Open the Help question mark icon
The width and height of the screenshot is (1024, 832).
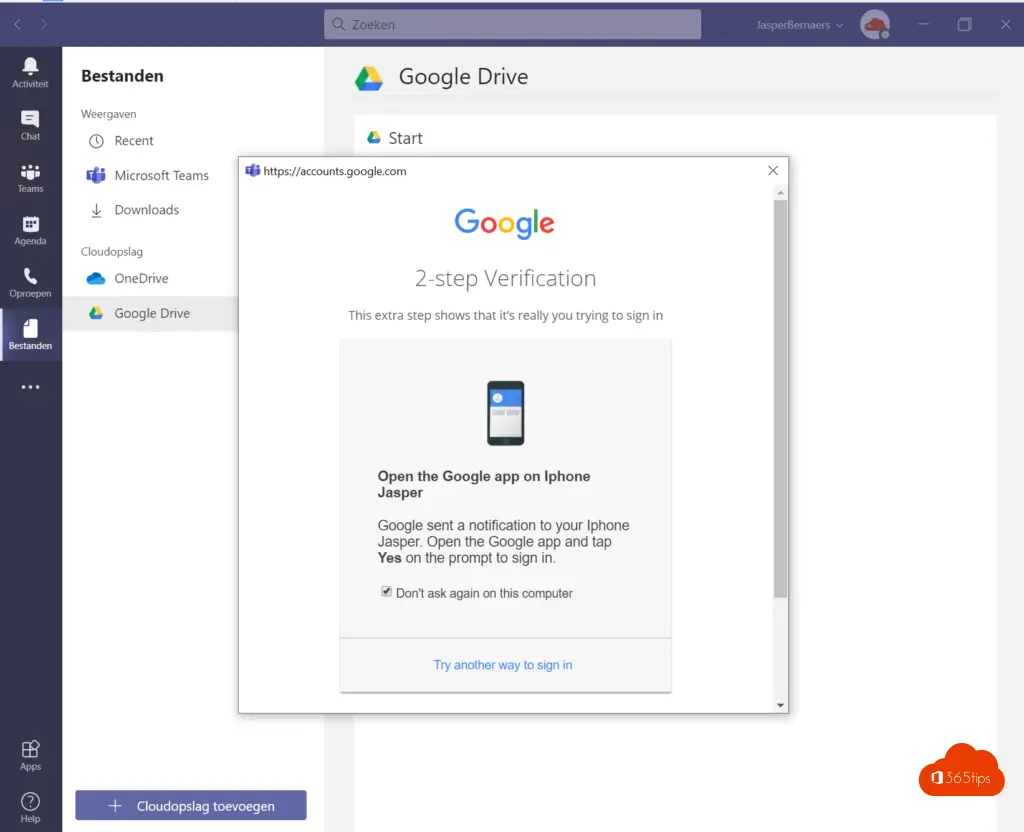[x=30, y=801]
